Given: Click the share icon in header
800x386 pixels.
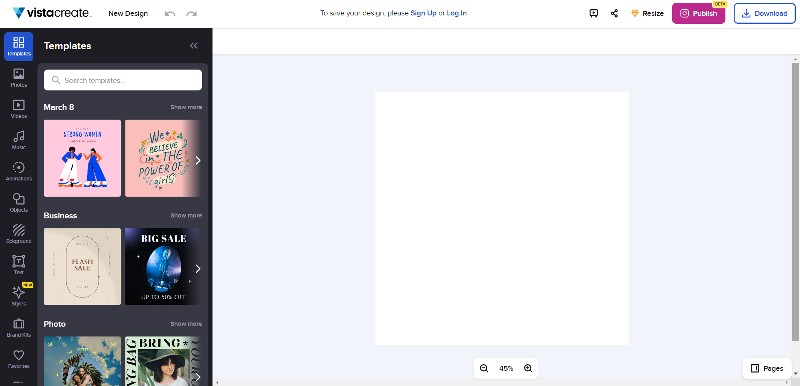Looking at the screenshot, I should tap(614, 14).
